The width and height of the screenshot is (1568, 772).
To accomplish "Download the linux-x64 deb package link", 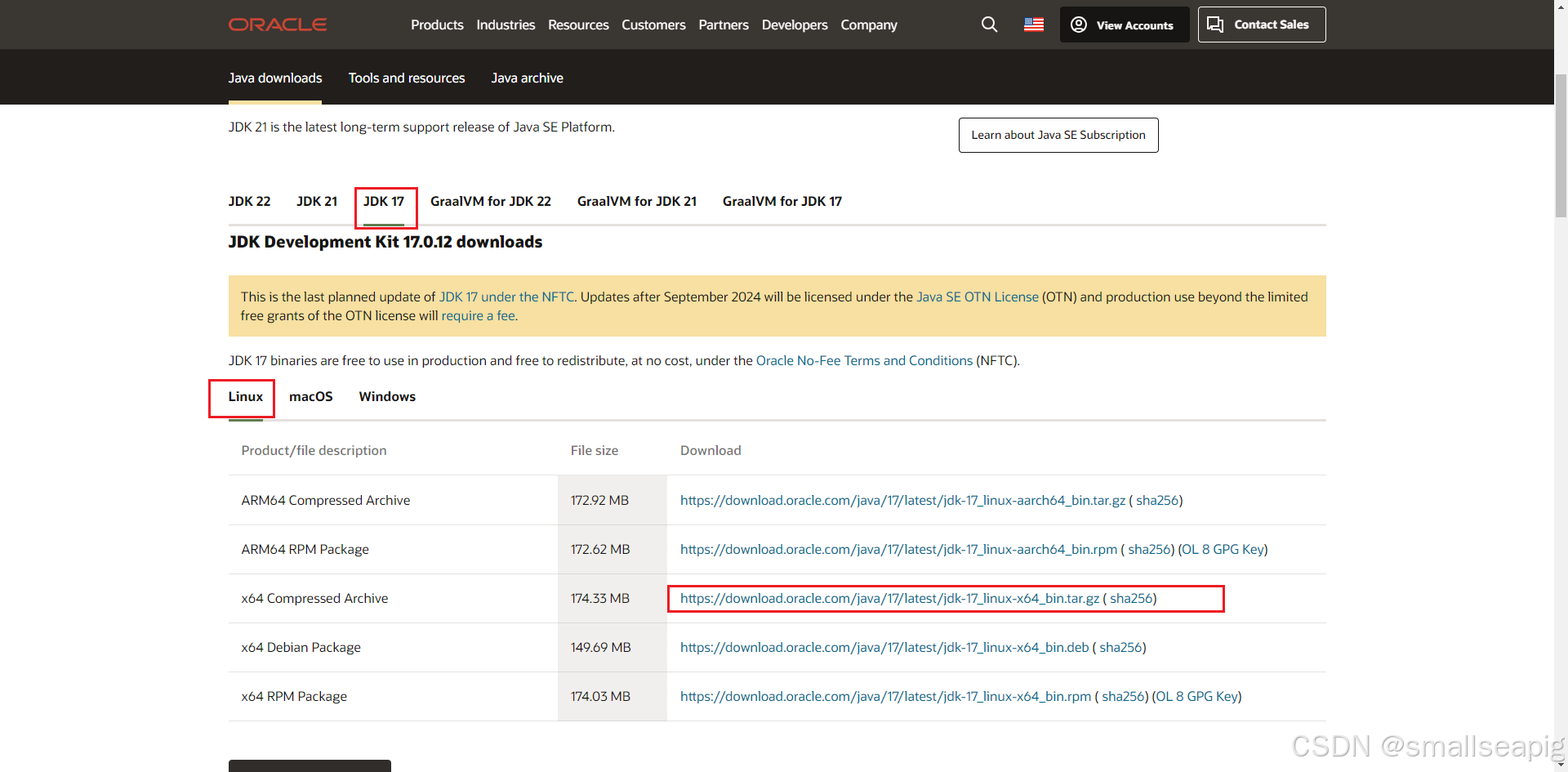I will pyautogui.click(x=884, y=647).
